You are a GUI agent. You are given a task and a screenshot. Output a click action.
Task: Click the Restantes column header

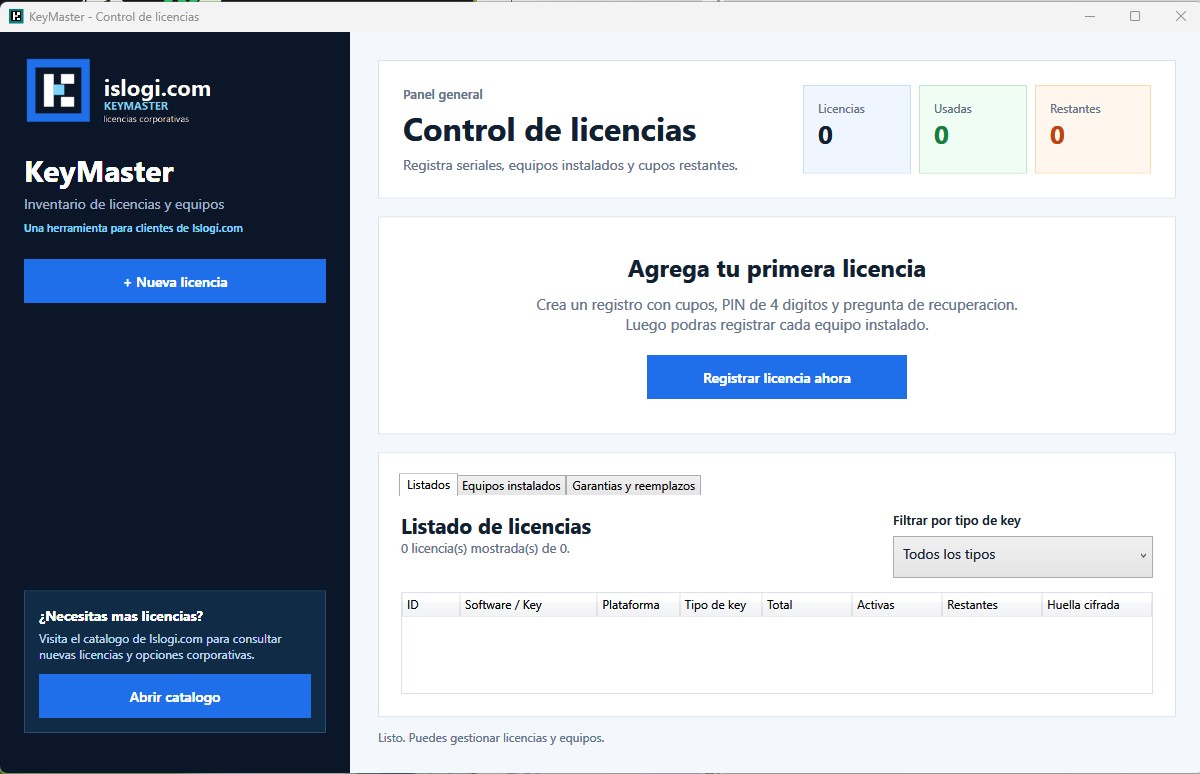[992, 605]
